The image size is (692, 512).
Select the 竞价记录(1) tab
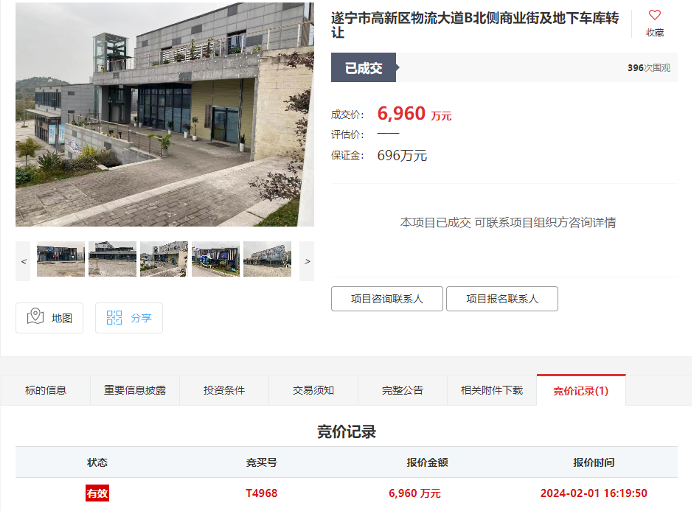coord(581,390)
